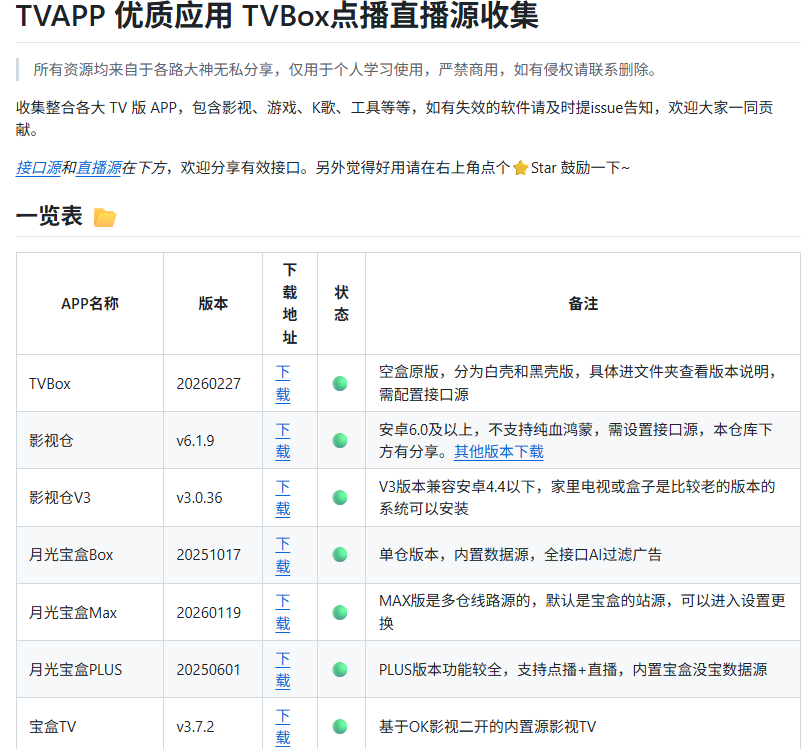This screenshot has width=804, height=749.
Task: Click the green status dot for 月光宝盒Box
Action: (340, 554)
